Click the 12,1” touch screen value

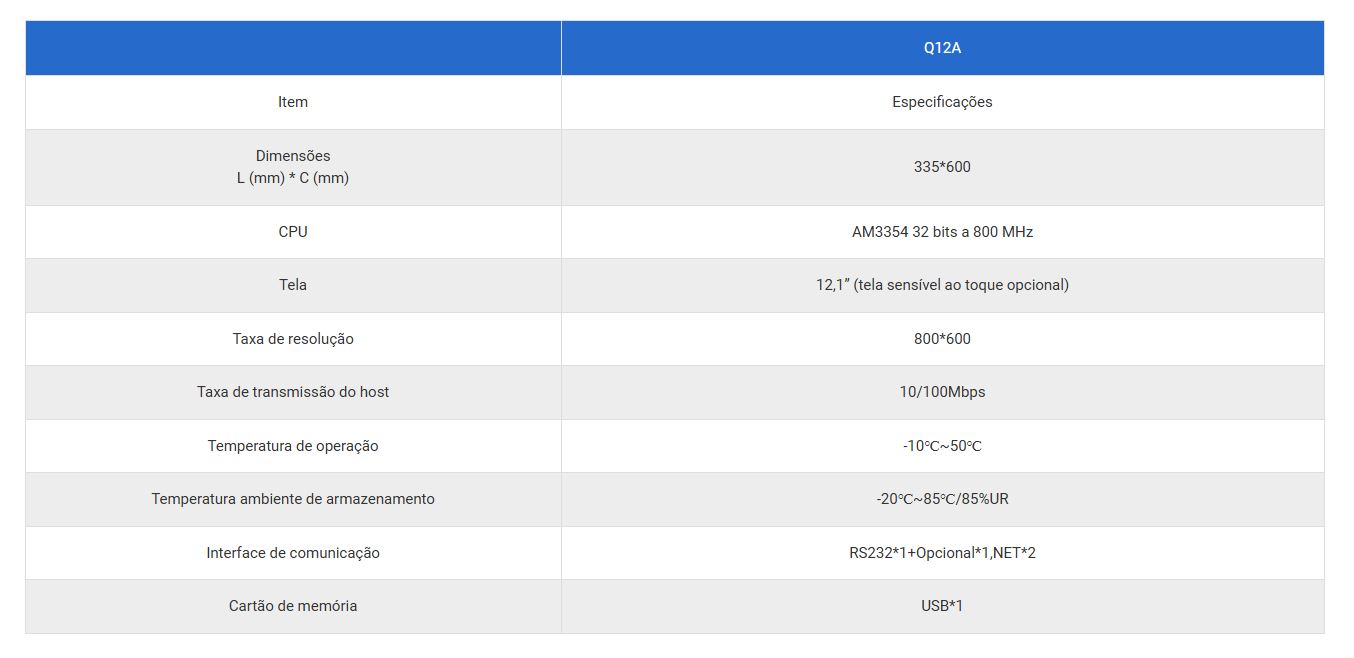pyautogui.click(x=942, y=285)
